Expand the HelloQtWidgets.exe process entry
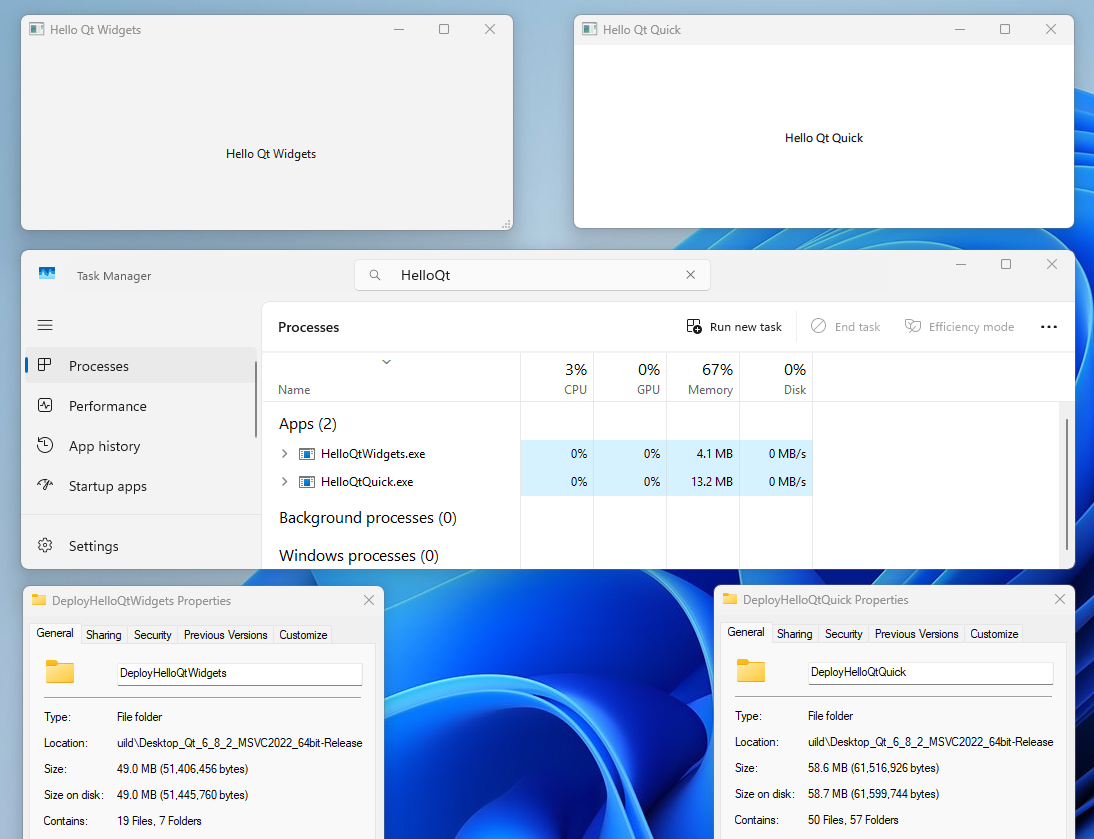Image resolution: width=1094 pixels, height=839 pixels. [284, 453]
